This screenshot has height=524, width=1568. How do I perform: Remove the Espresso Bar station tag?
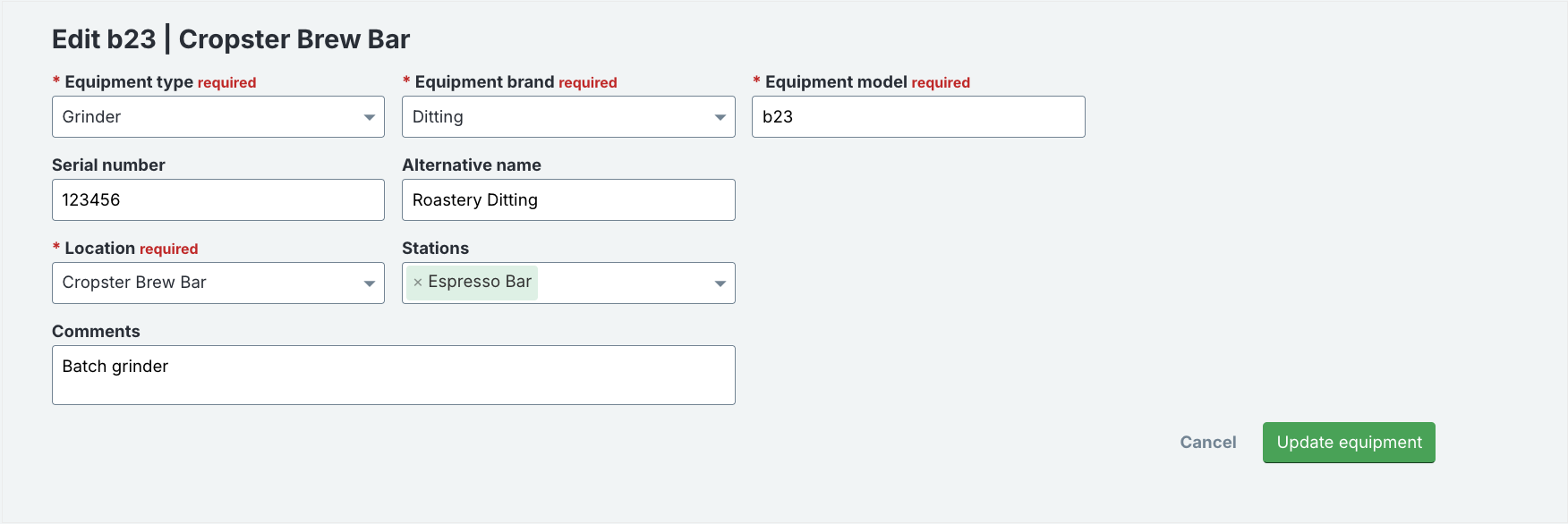click(418, 283)
